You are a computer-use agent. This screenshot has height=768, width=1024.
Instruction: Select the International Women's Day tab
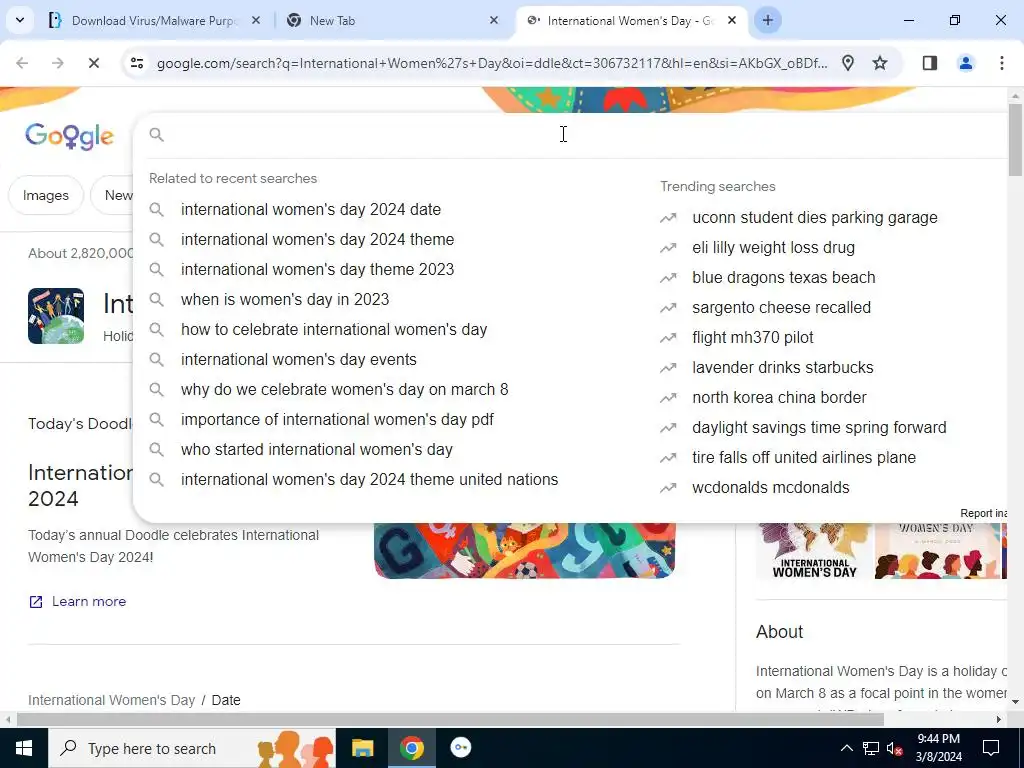[x=632, y=21]
